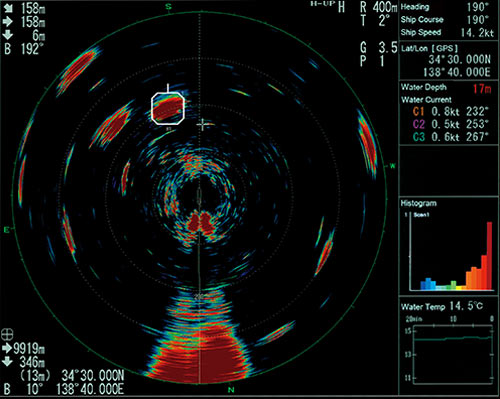500x399 pixels.
Task: Click the red Water Depth 17m value
Action: tap(482, 88)
